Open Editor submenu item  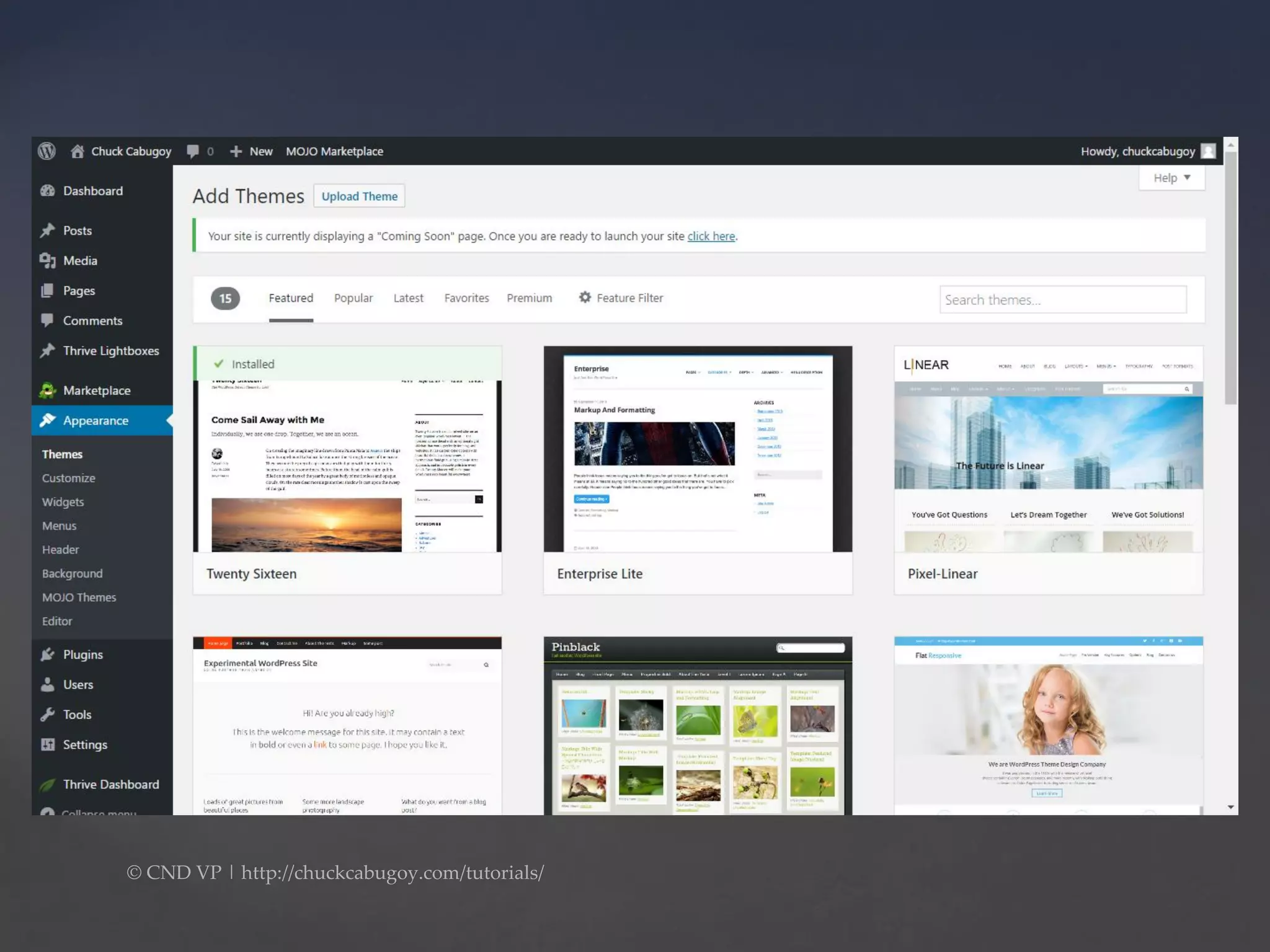[x=57, y=621]
